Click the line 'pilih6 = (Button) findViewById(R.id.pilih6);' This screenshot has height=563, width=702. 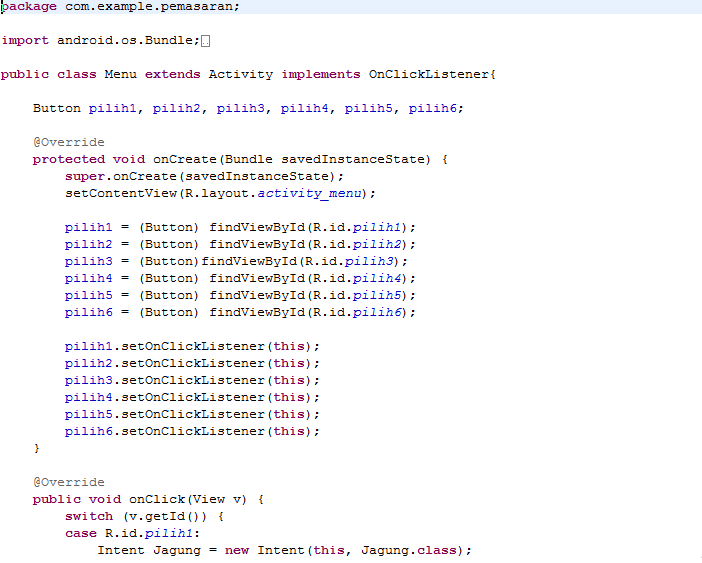240,312
